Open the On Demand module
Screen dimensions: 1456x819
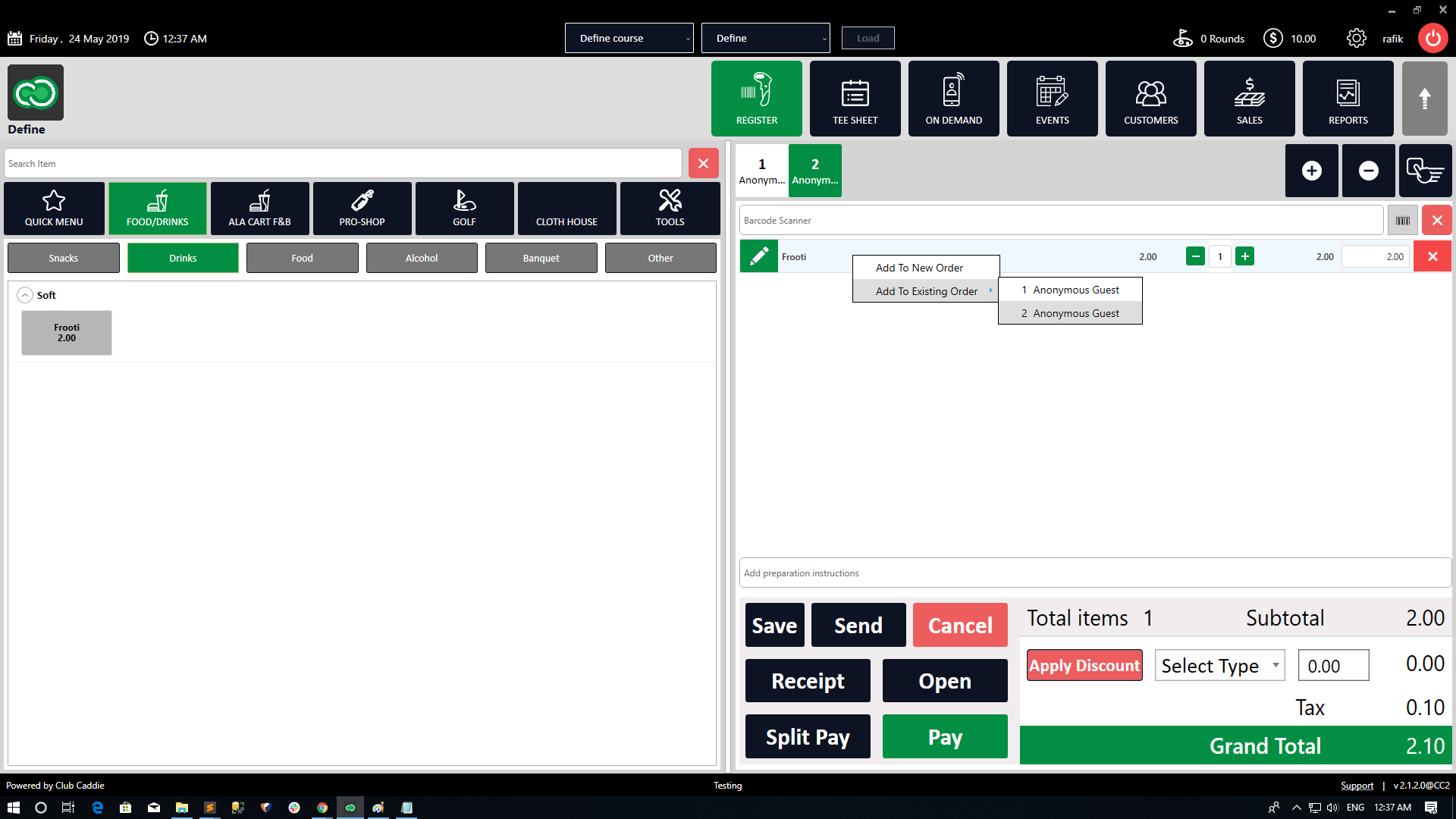953,99
